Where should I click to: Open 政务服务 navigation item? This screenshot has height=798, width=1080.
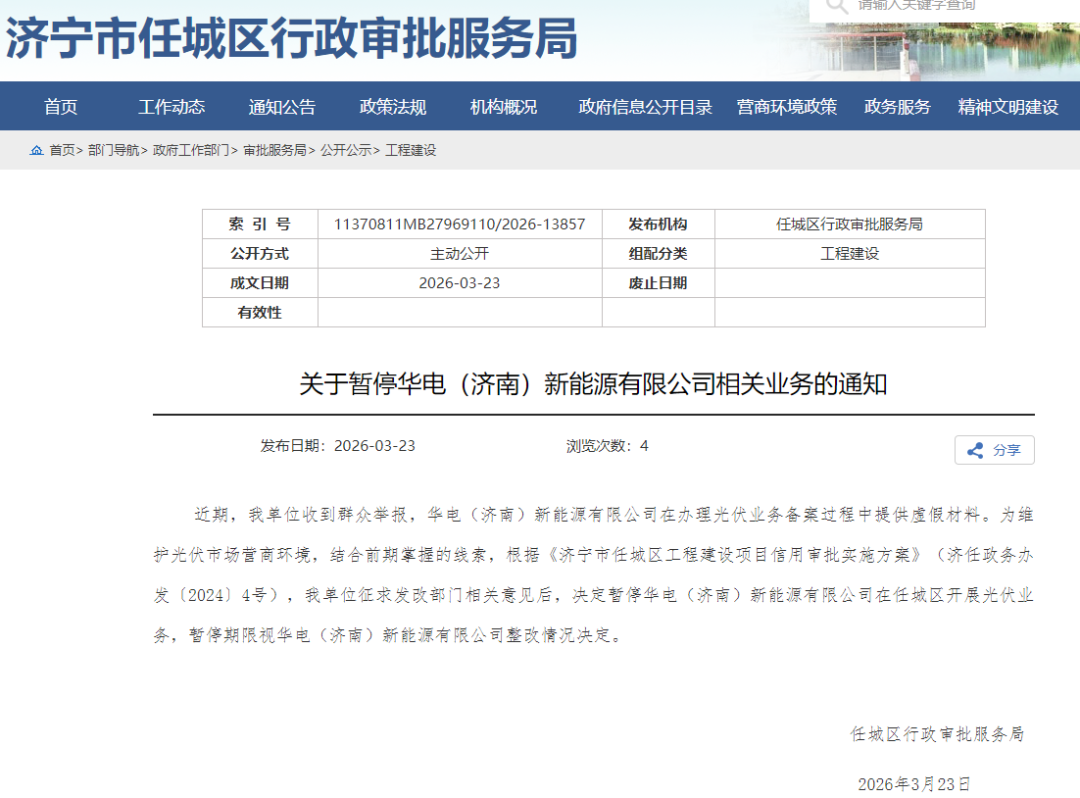click(897, 107)
